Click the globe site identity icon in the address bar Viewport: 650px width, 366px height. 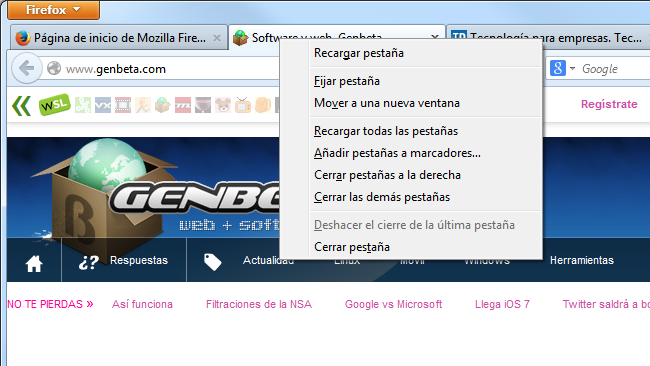tap(54, 68)
